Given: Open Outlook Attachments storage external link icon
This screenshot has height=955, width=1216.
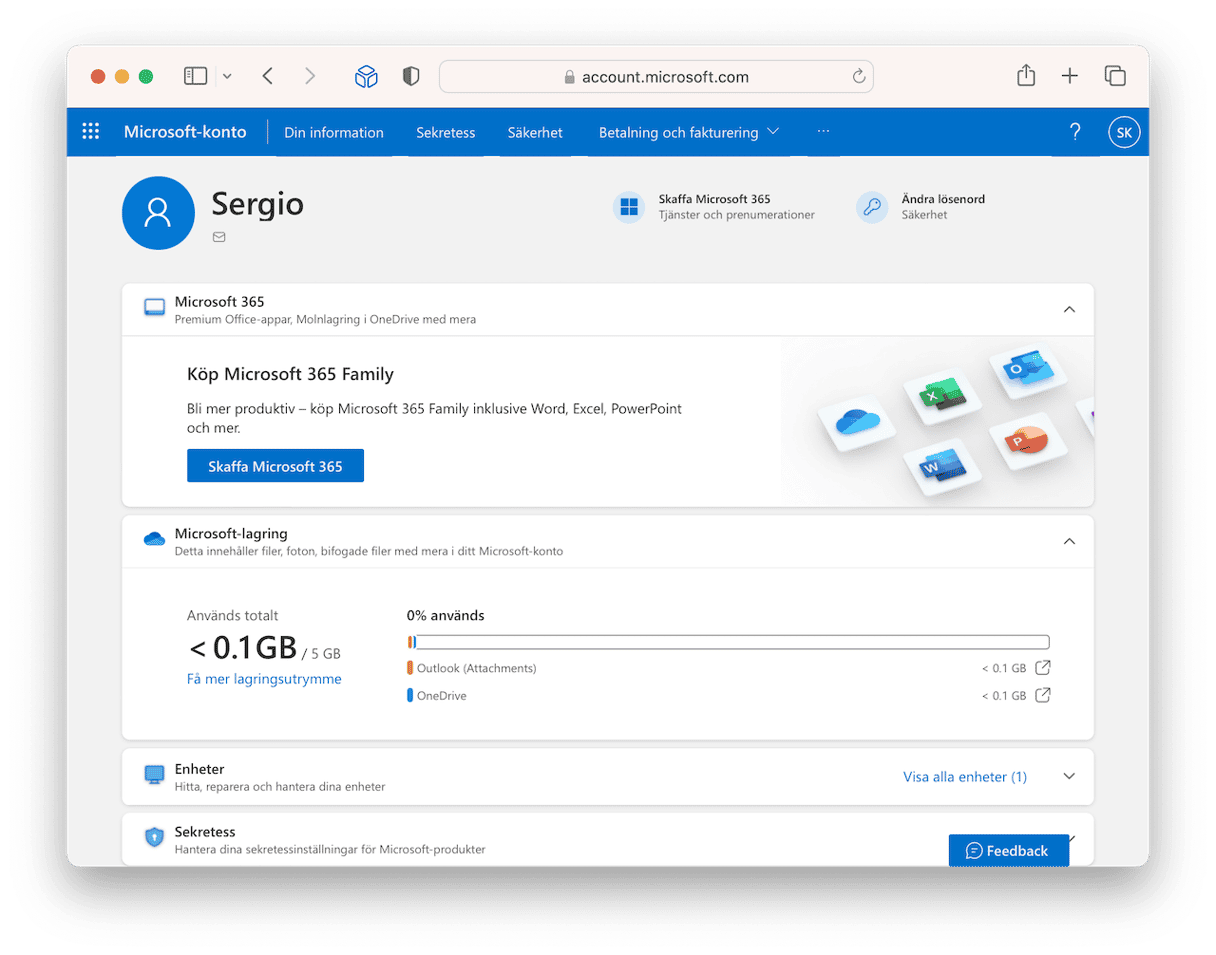Looking at the screenshot, I should pyautogui.click(x=1042, y=668).
